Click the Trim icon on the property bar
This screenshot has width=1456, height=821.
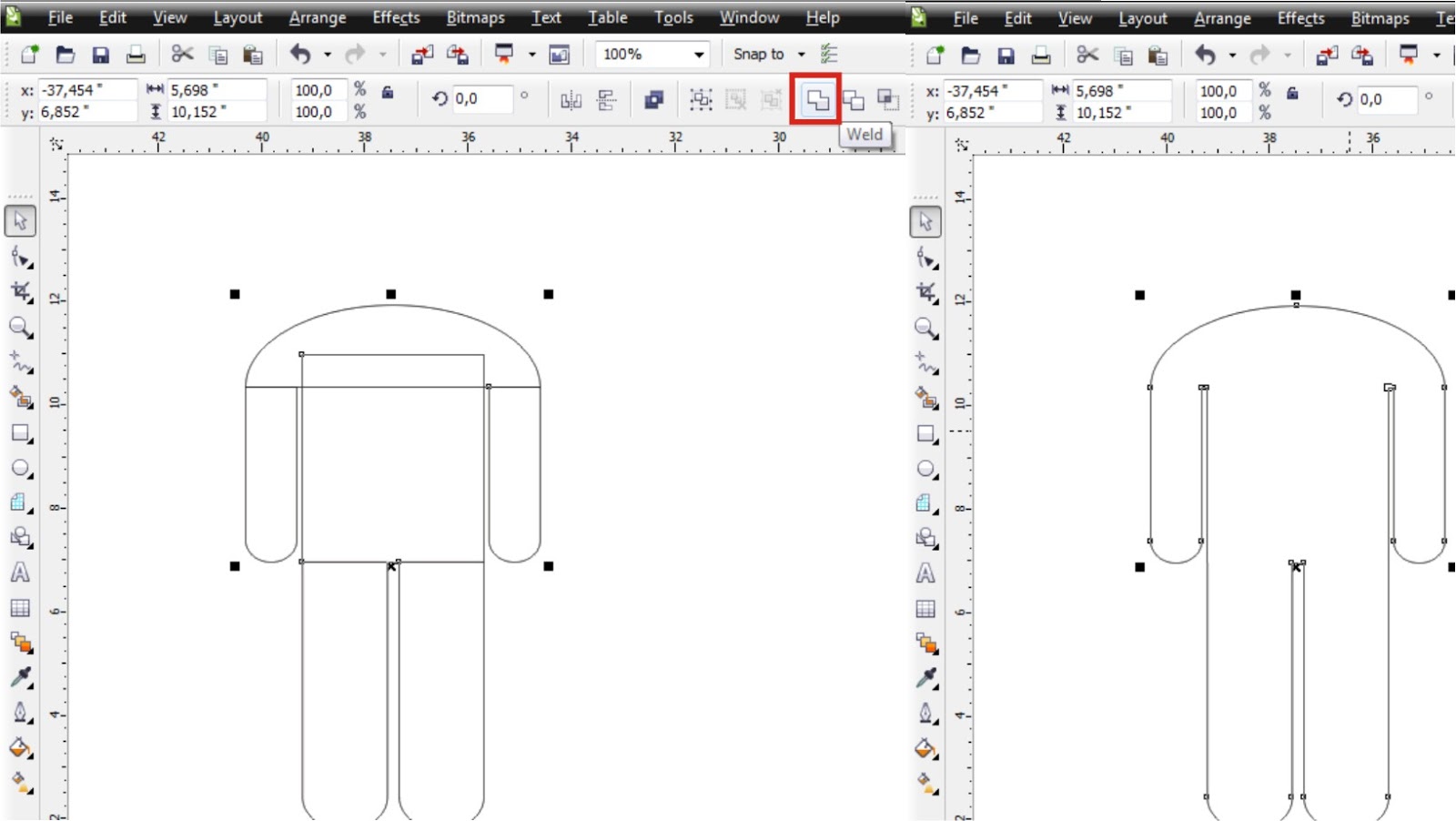852,100
